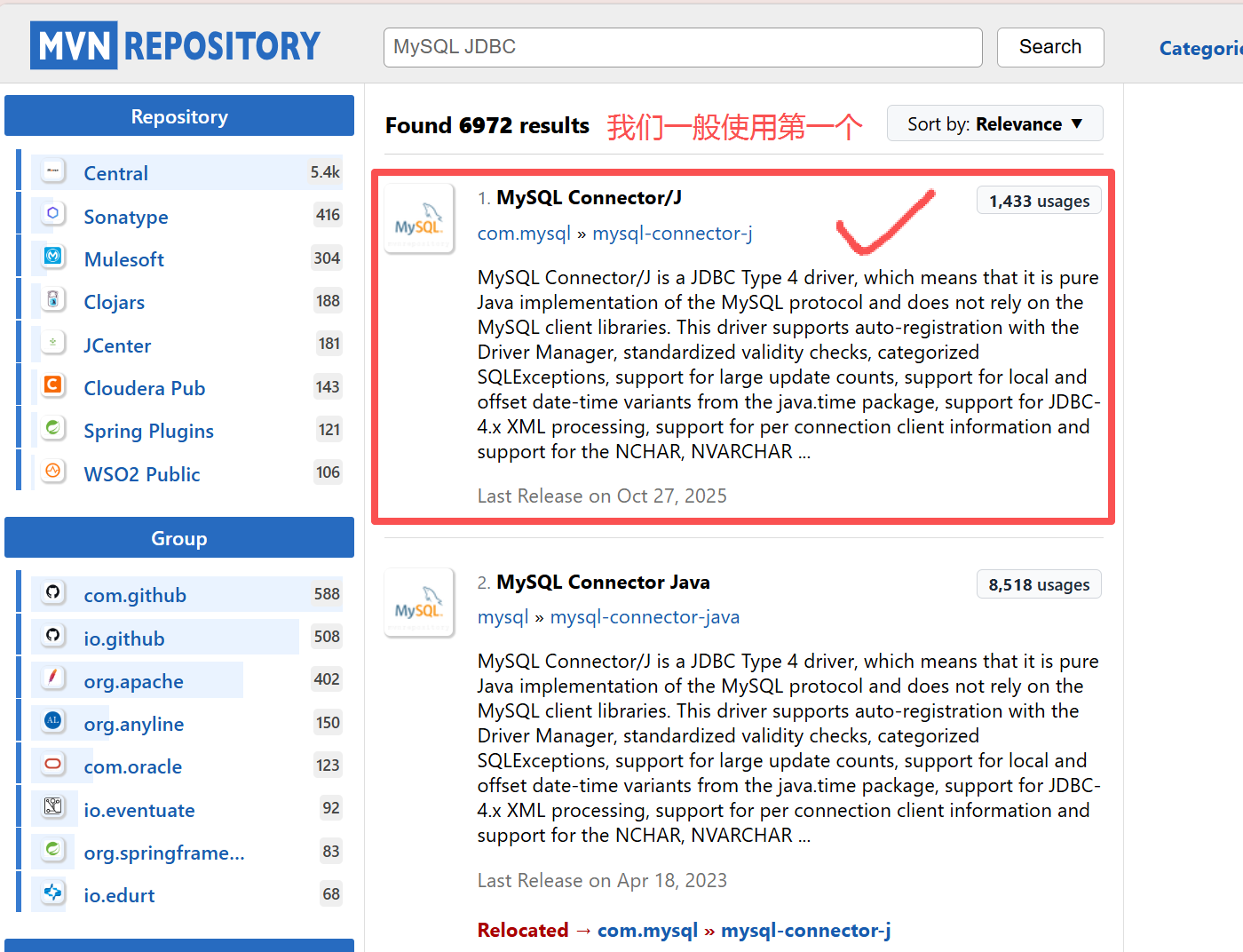Open the Sonatype repository link

(125, 217)
